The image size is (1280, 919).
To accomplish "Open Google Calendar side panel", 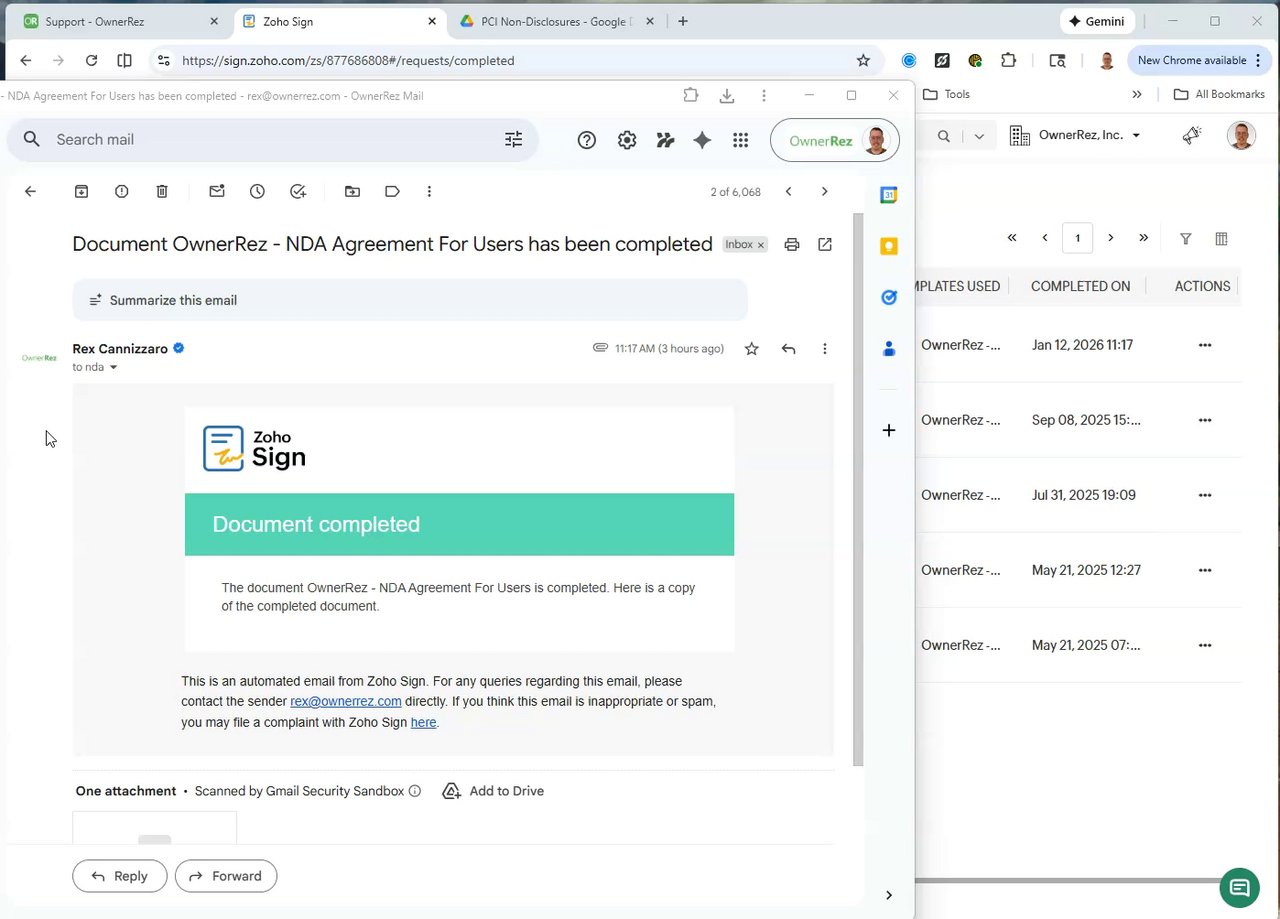I will click(x=888, y=195).
